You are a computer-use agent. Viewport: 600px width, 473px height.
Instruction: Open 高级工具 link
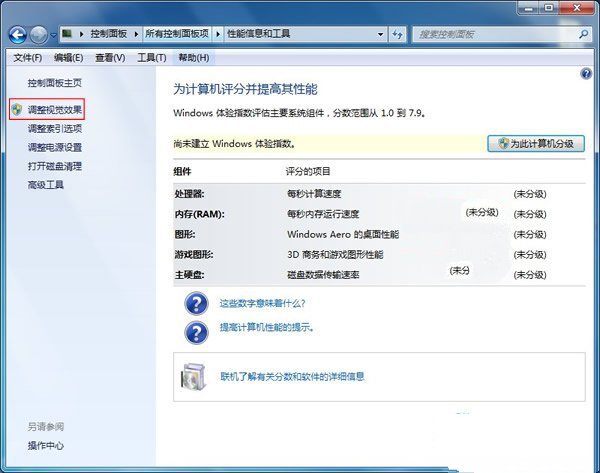click(46, 185)
